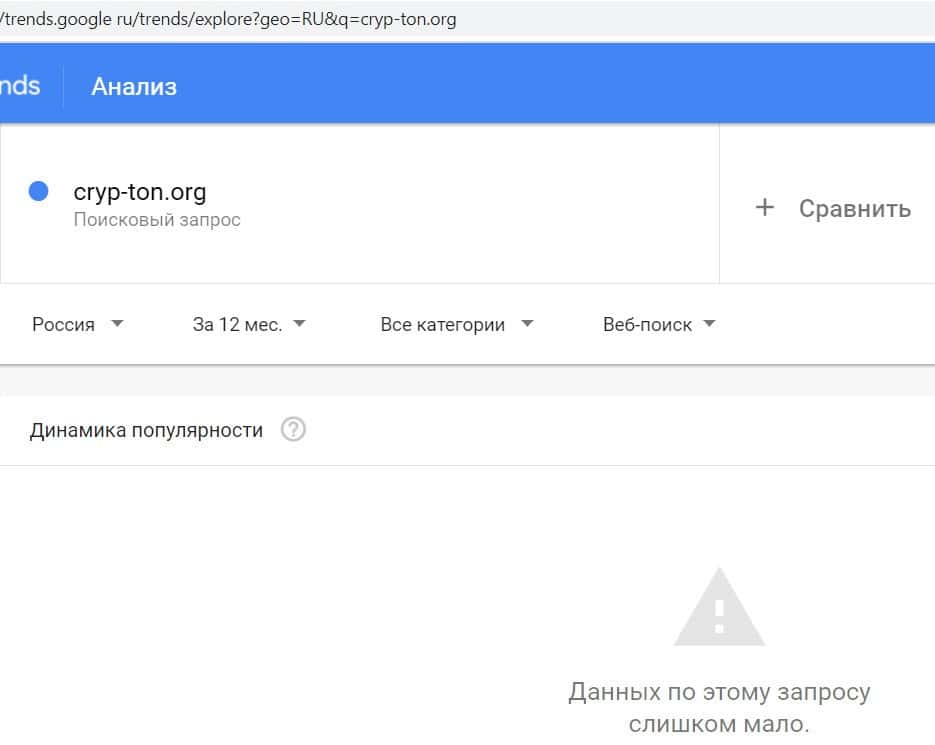Click the arrow beside Россия
Screen dimensions: 935x745
117,324
